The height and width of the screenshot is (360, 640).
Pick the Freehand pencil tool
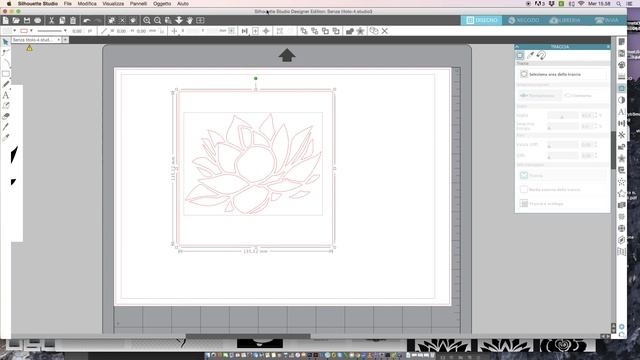[5, 84]
